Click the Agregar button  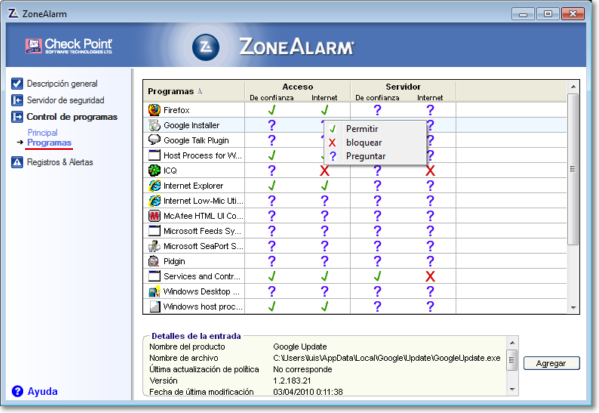(551, 363)
